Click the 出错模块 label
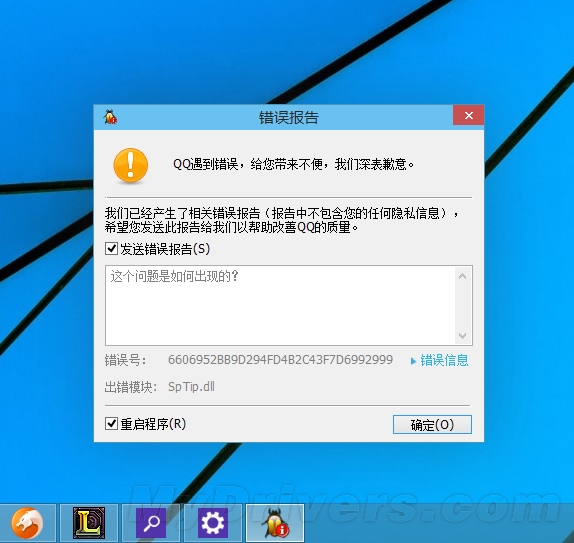Viewport: 574px width, 543px height. tap(131, 387)
